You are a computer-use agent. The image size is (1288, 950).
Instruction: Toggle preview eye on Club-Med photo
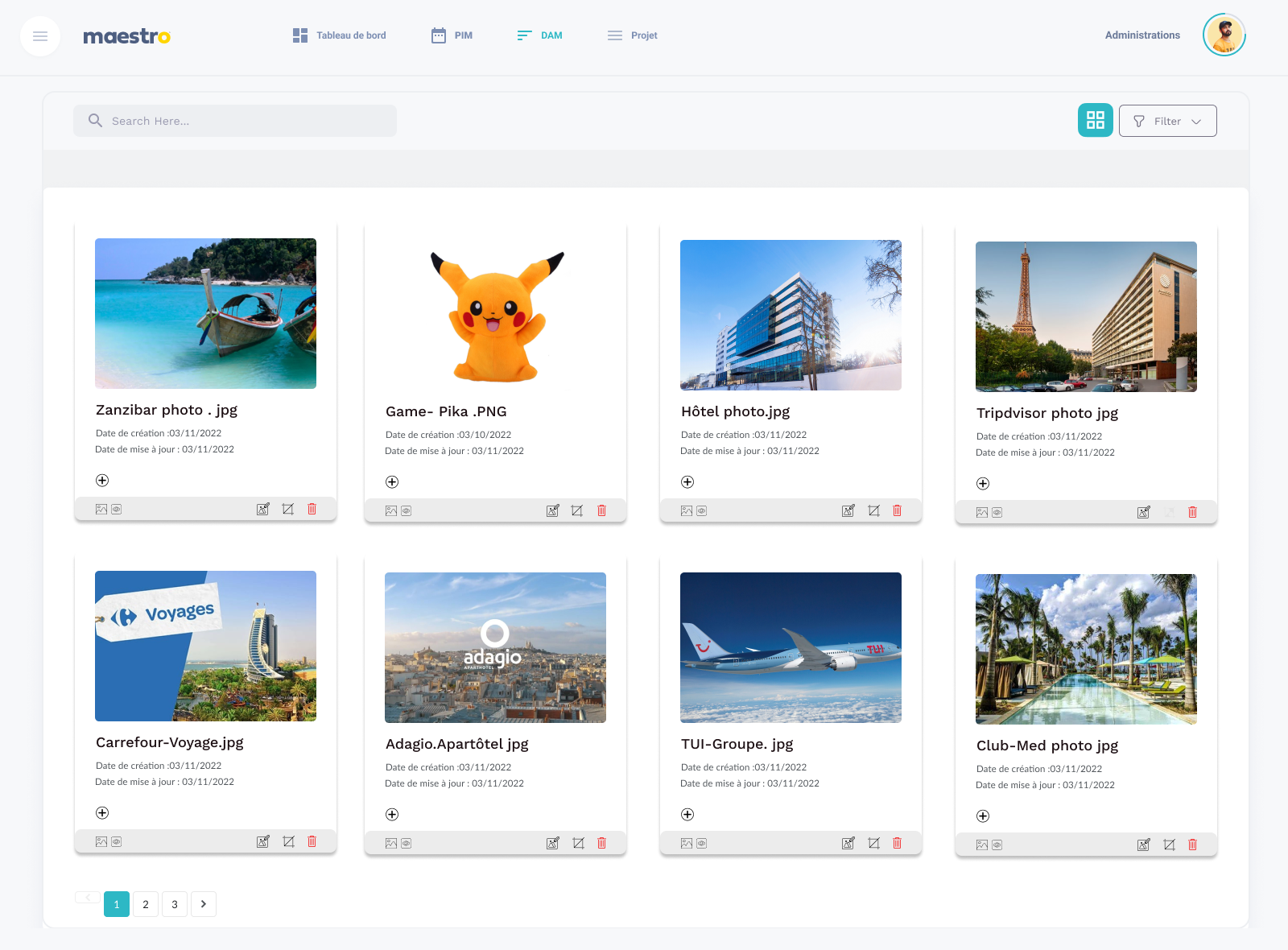coord(997,845)
